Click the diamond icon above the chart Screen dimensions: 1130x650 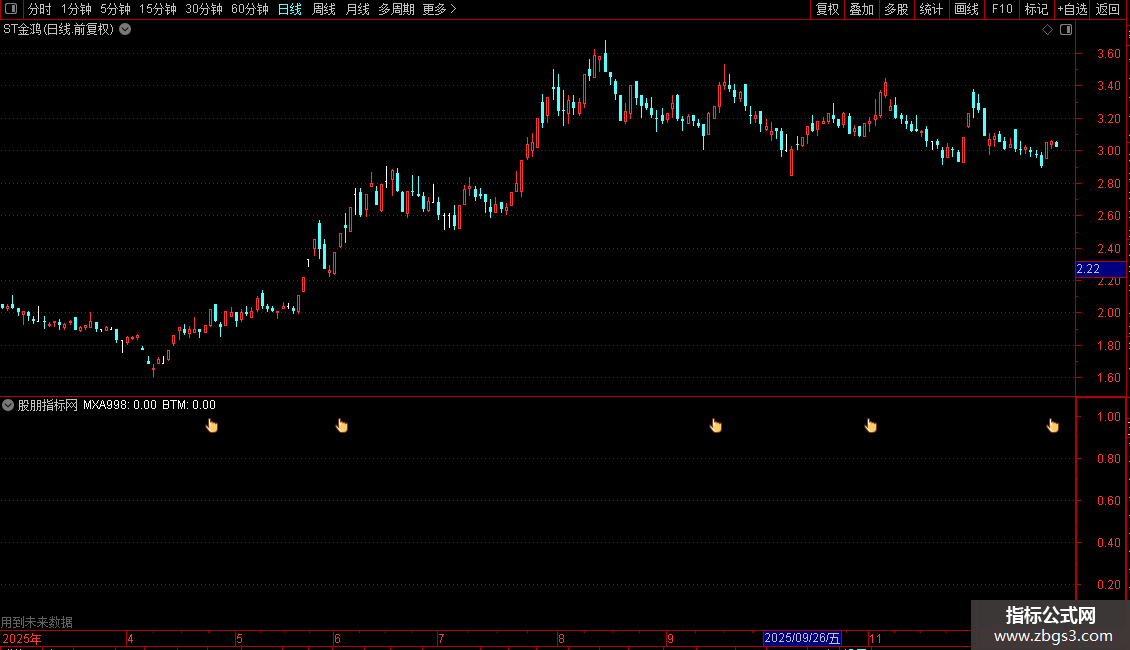[1047, 30]
